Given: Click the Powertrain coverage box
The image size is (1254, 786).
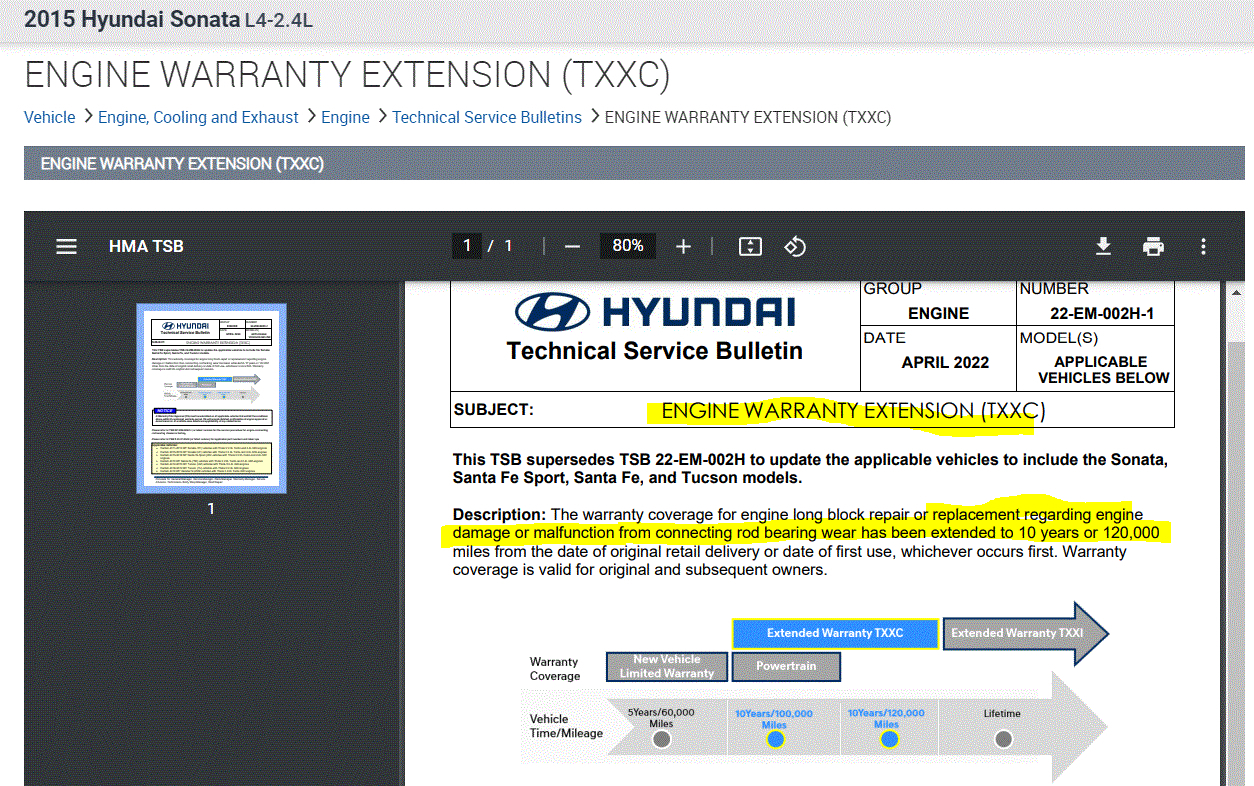Looking at the screenshot, I should [786, 666].
